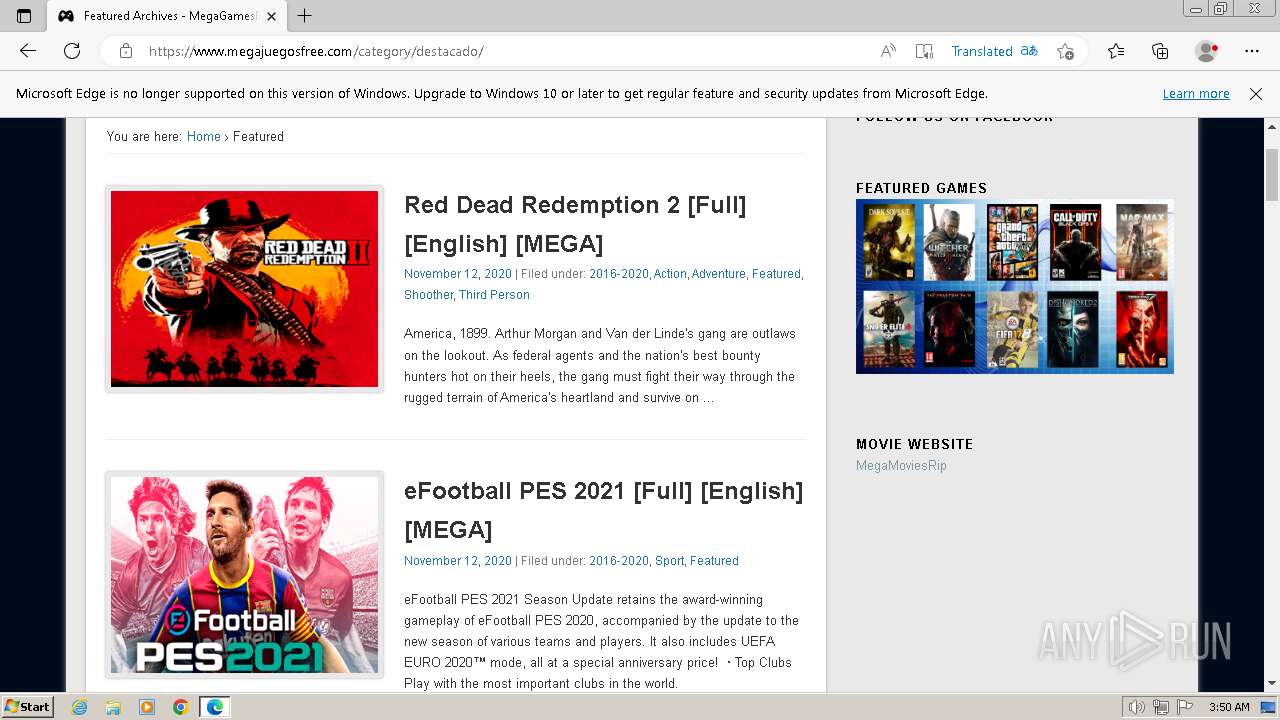Open a new browser tab

pyautogui.click(x=305, y=15)
